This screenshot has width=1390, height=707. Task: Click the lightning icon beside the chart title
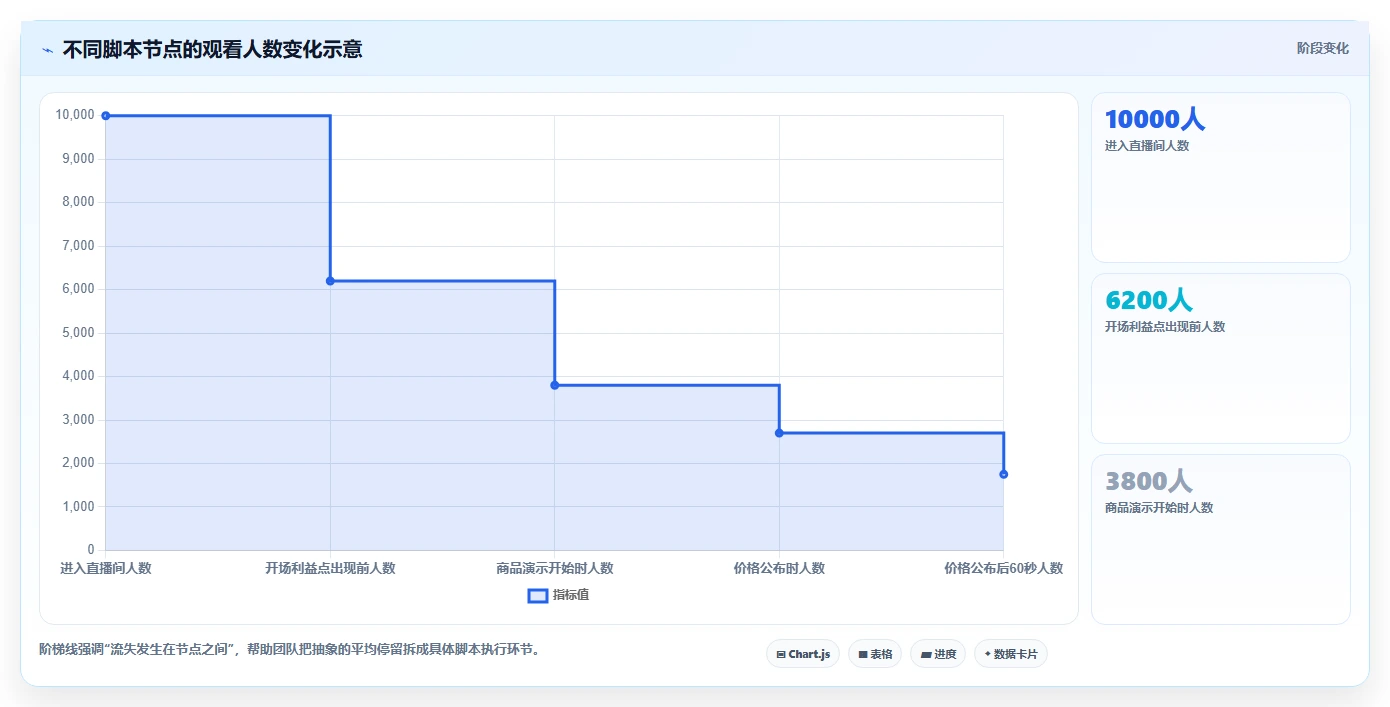tap(47, 49)
